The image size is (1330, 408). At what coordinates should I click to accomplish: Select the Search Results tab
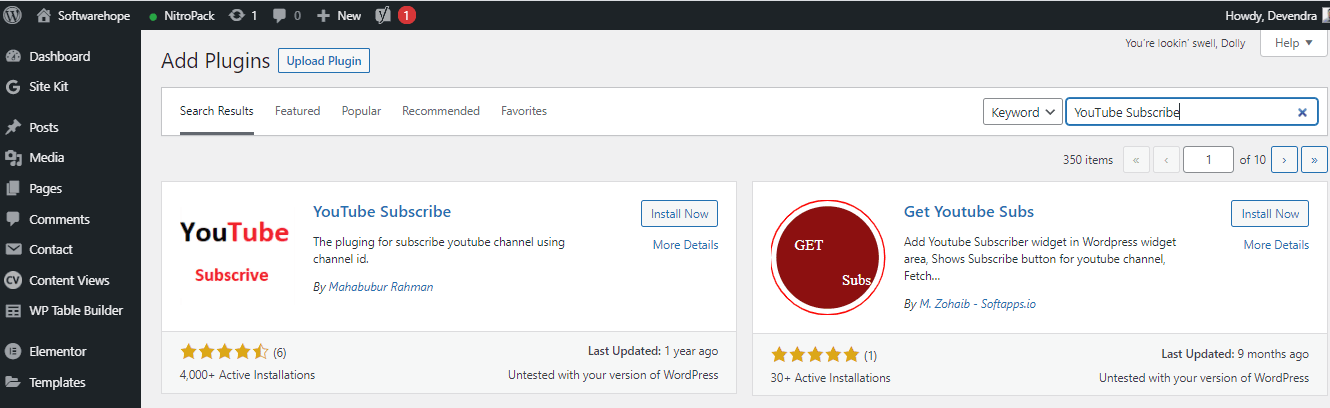(217, 111)
